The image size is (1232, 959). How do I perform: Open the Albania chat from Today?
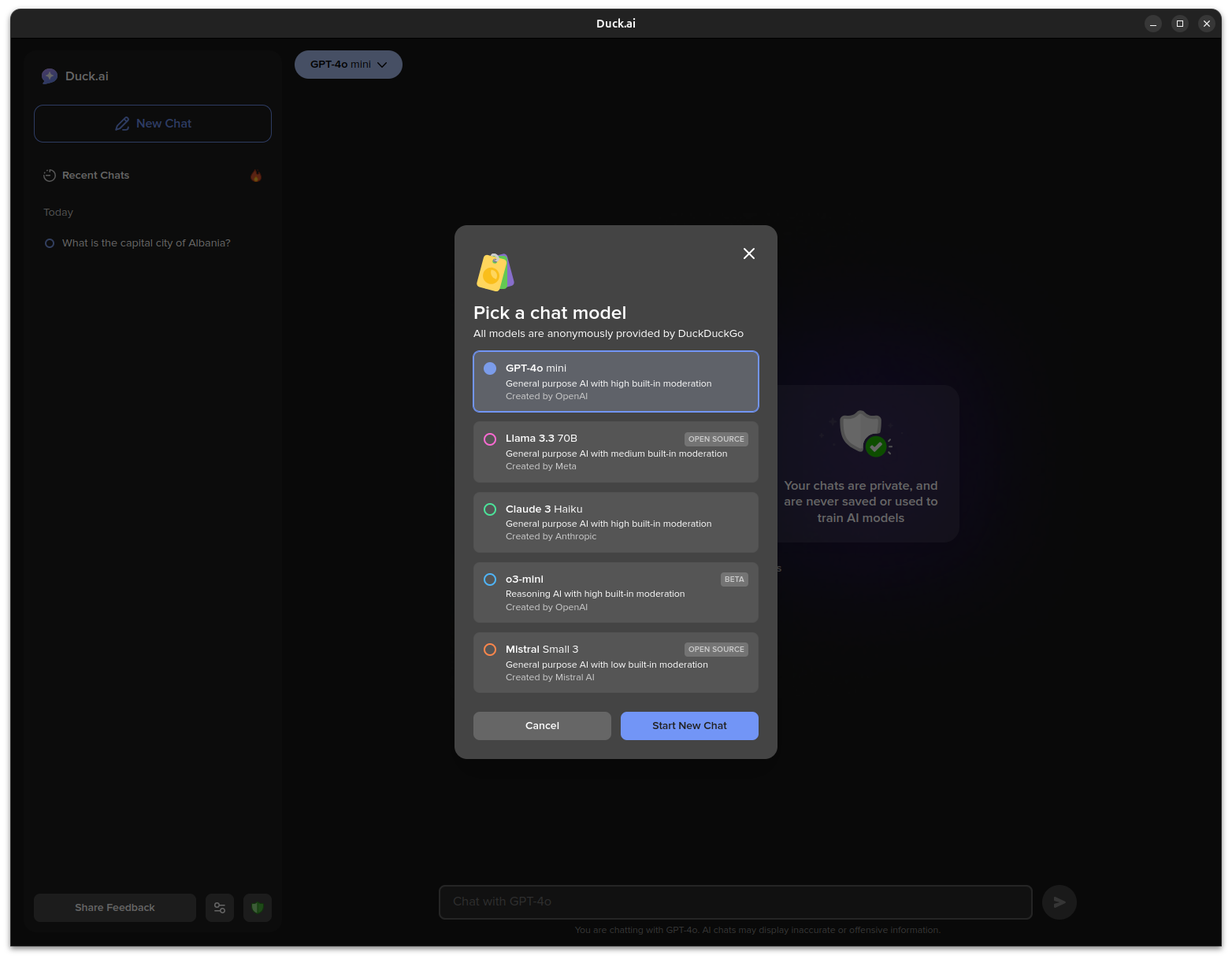[x=147, y=243]
